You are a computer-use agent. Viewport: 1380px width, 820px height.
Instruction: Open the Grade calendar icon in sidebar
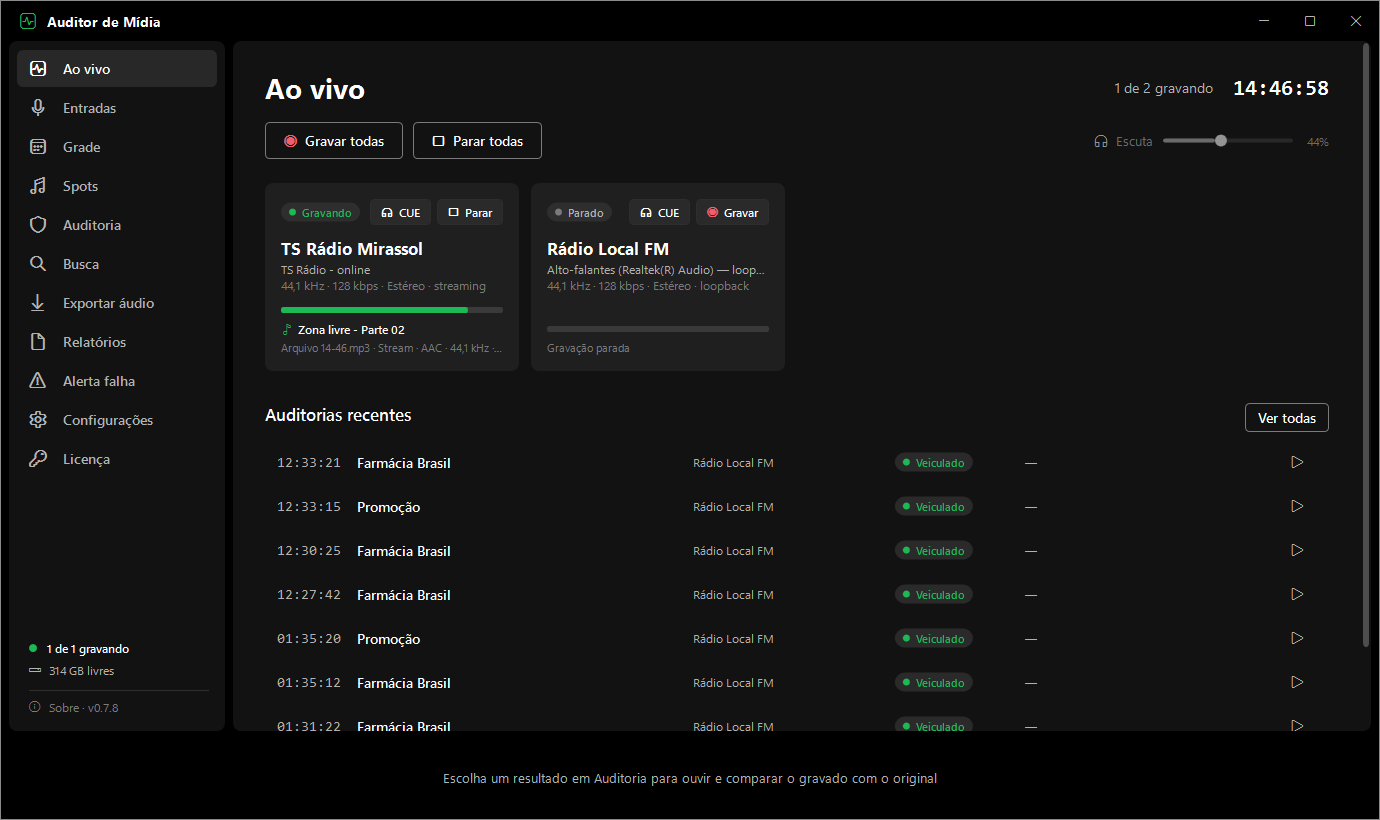tap(38, 147)
